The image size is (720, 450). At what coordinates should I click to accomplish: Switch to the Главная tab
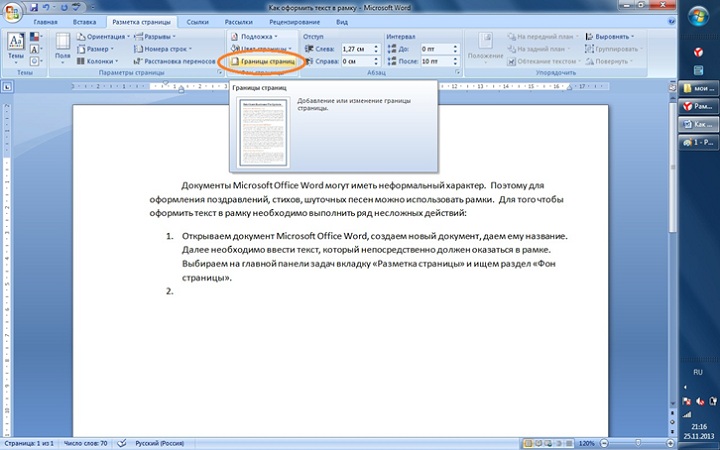[x=45, y=22]
